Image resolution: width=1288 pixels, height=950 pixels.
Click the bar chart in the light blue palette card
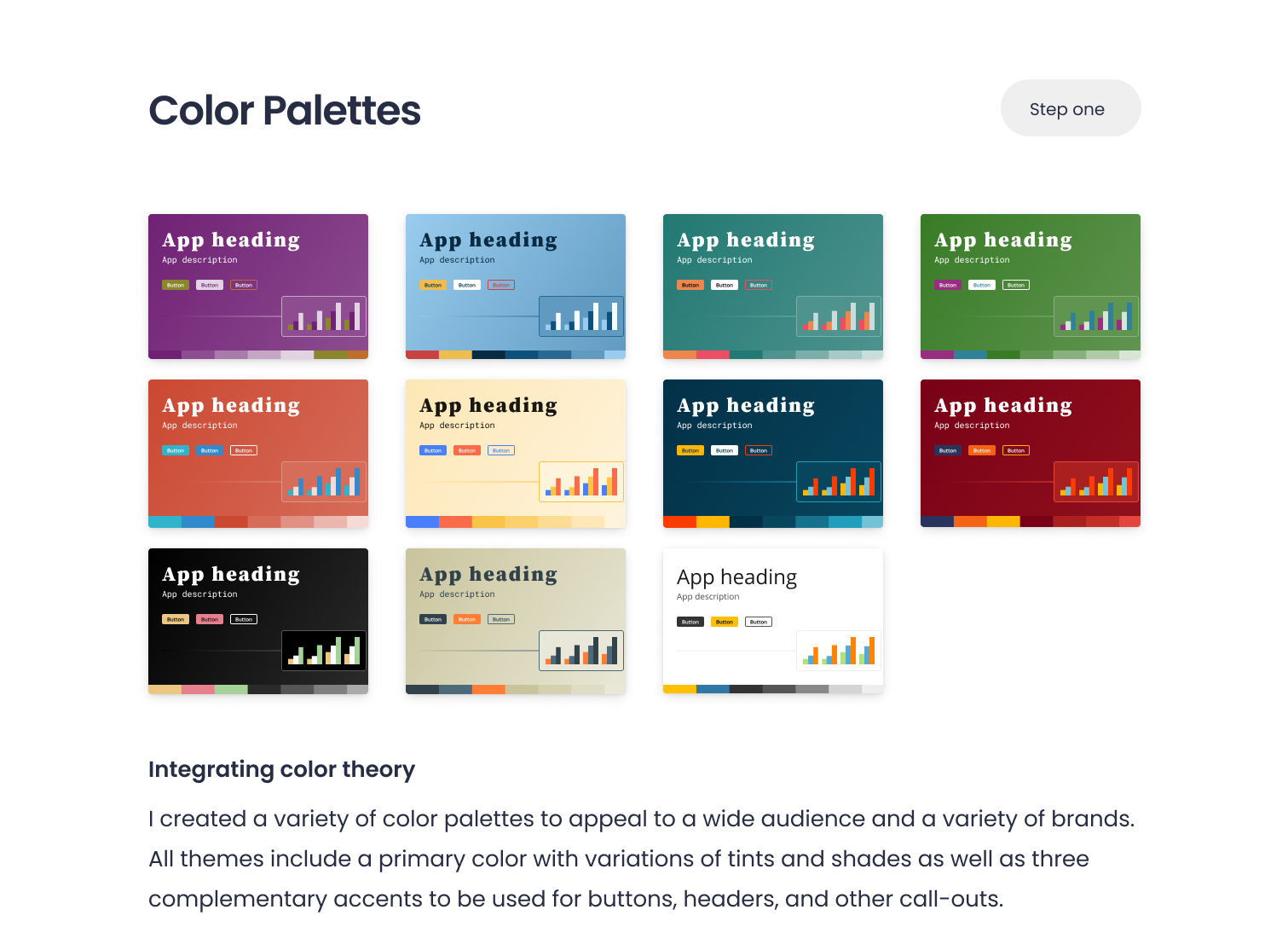(x=581, y=316)
